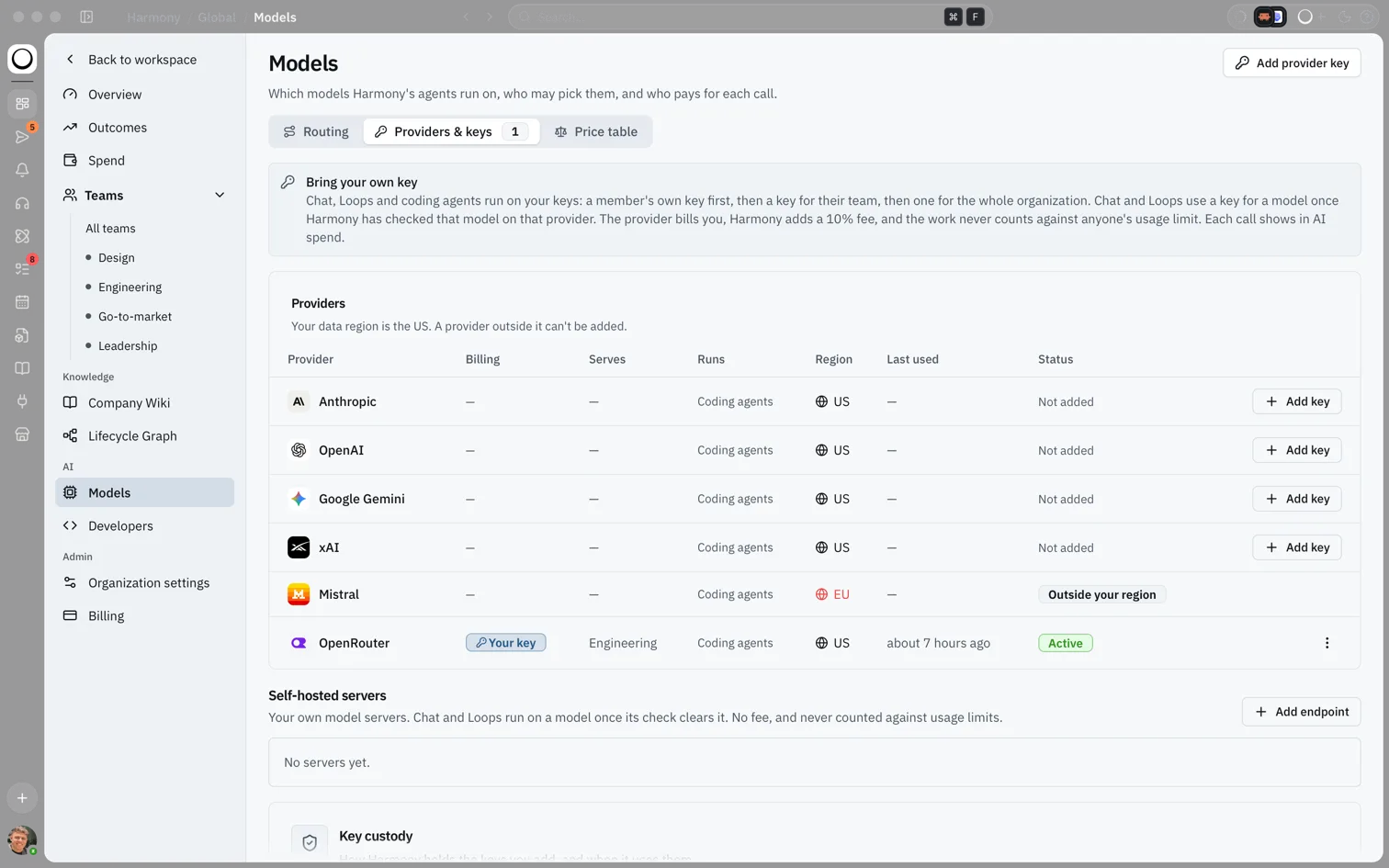Open the user avatar at bottom left
This screenshot has width=1389, height=868.
click(22, 840)
